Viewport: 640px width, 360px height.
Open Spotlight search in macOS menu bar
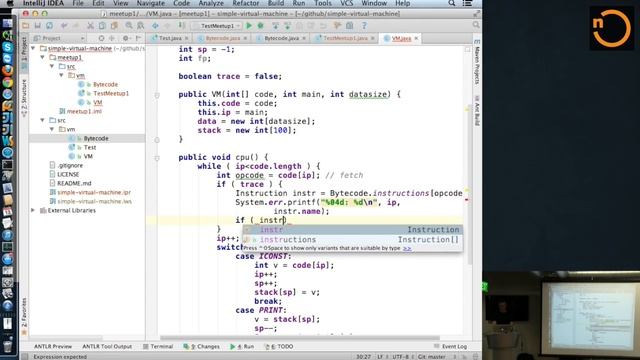452,3
